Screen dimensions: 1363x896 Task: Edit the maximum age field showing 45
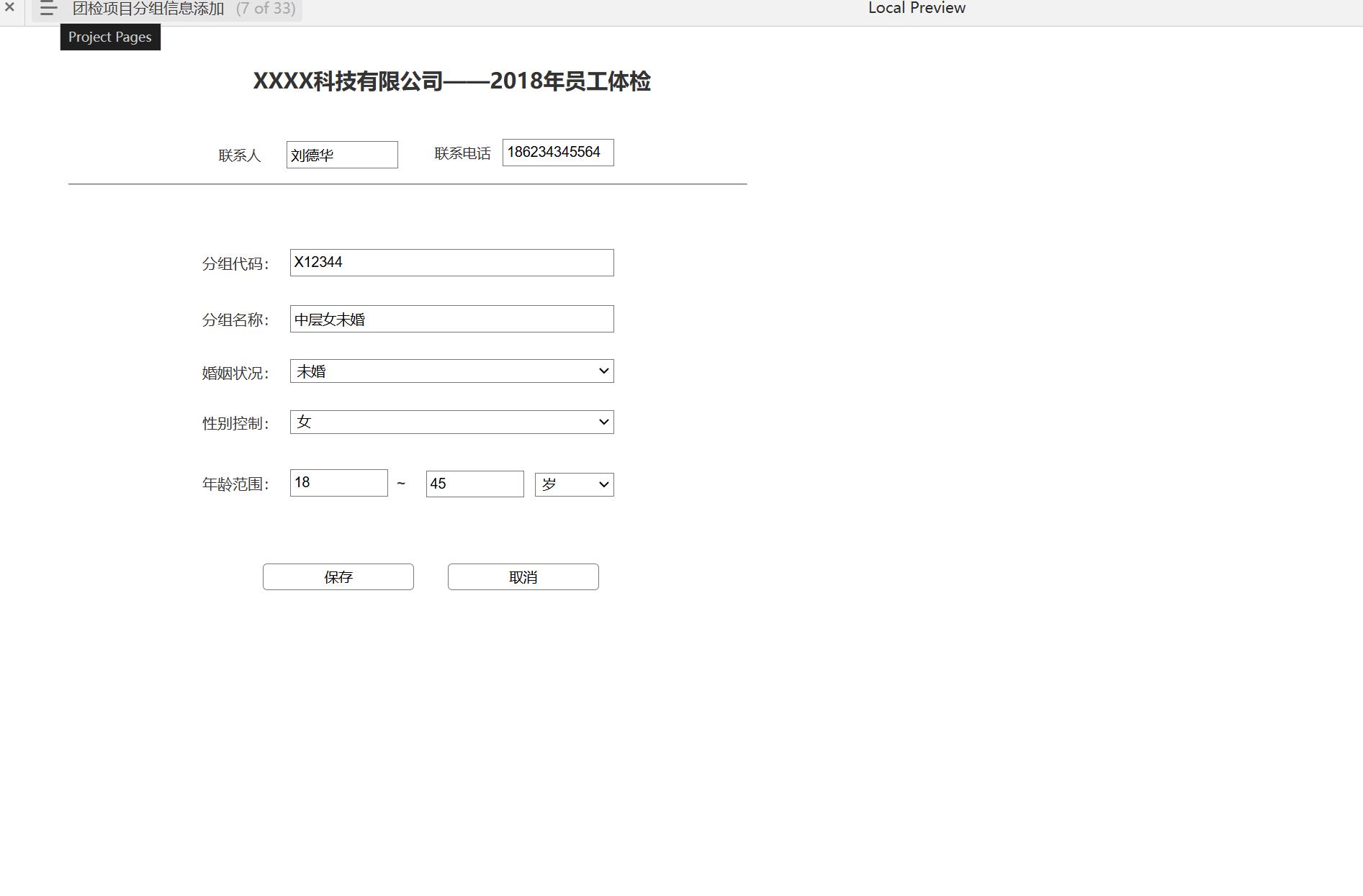coord(475,484)
